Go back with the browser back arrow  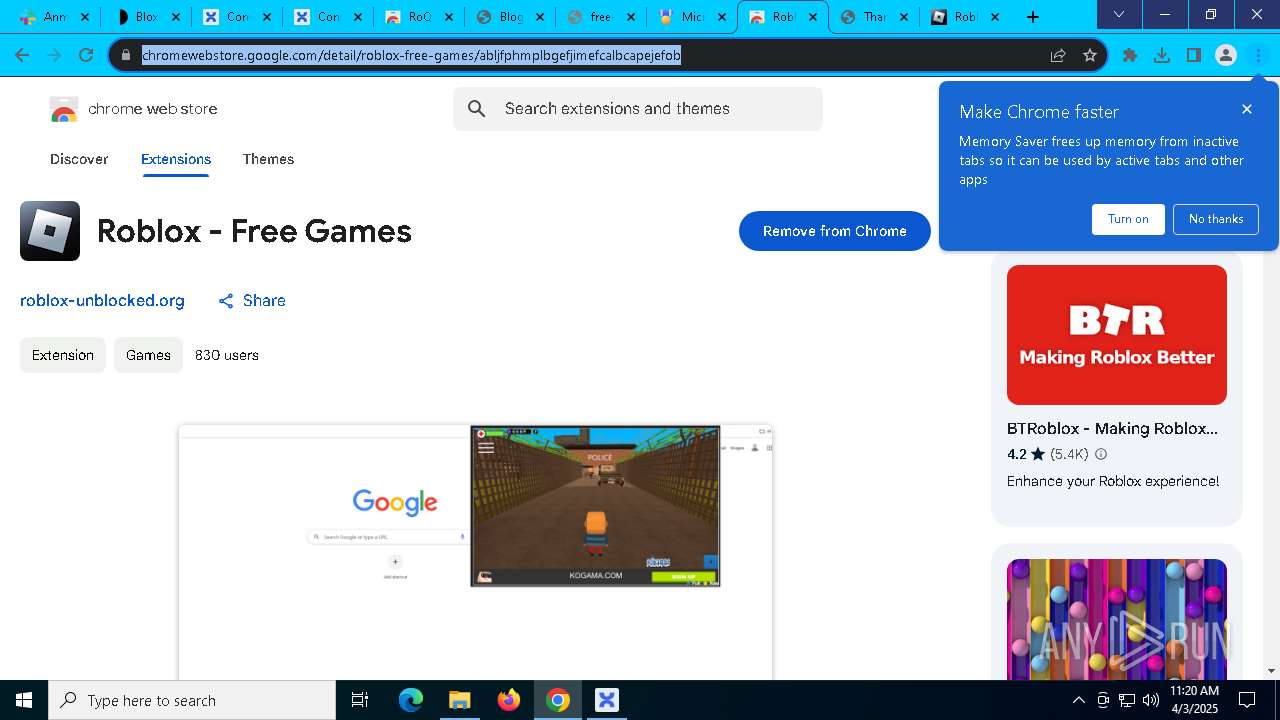[x=22, y=55]
